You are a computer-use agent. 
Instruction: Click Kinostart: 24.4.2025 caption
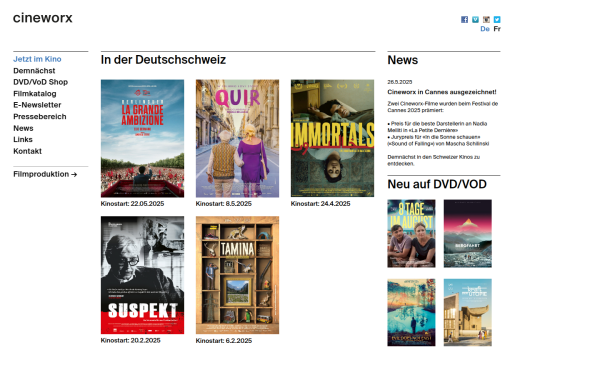tap(321, 204)
